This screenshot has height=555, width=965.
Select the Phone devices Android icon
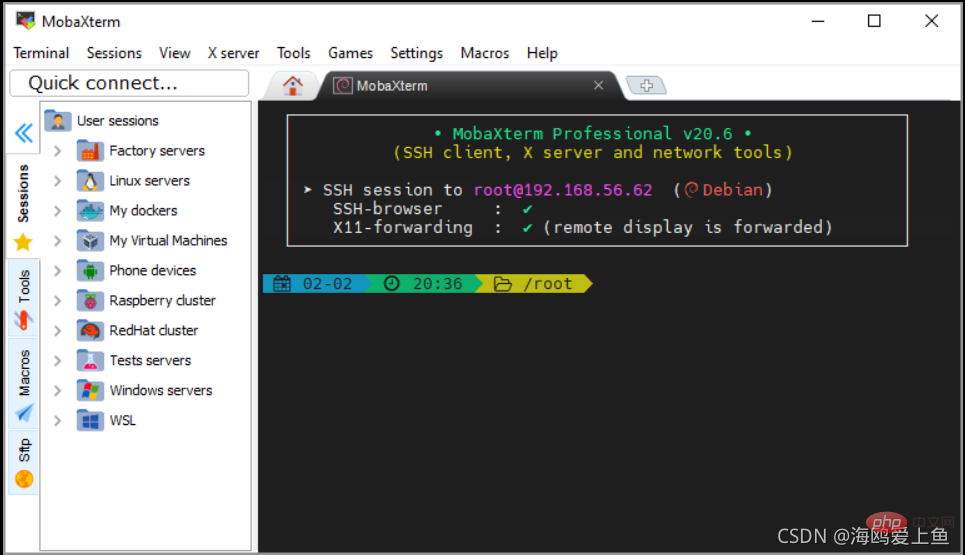point(90,271)
